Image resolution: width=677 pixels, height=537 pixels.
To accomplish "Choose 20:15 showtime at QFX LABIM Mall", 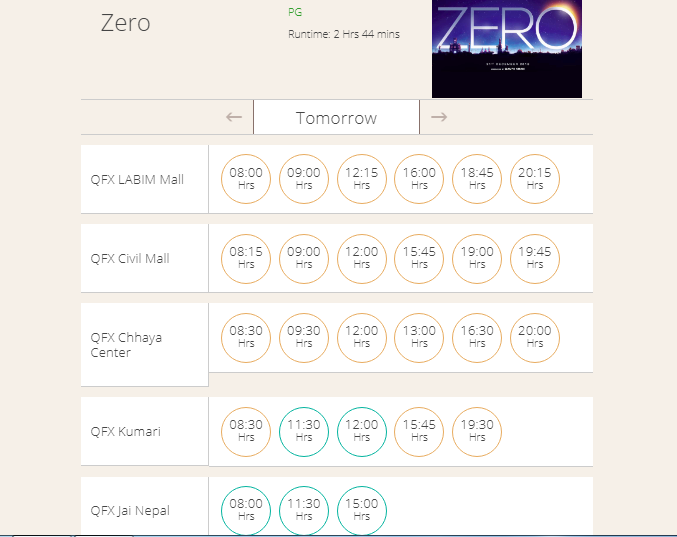I will point(535,179).
